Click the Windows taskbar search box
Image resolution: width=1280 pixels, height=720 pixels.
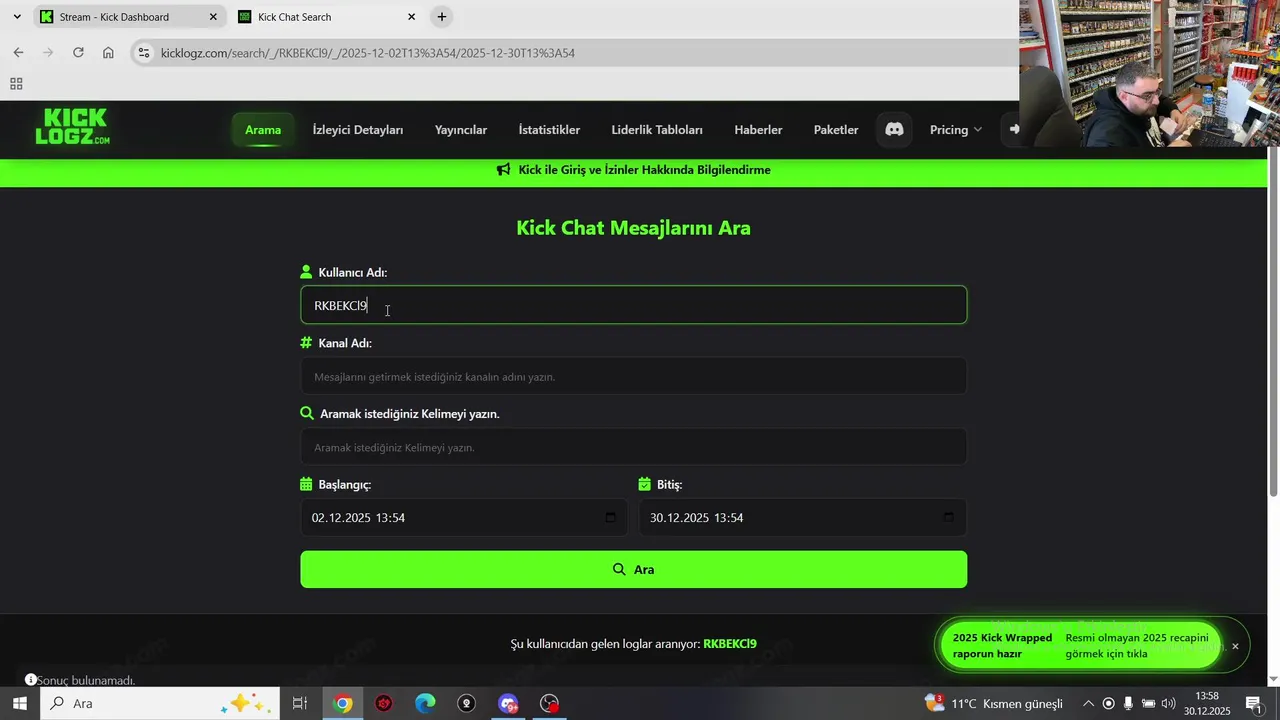coord(158,704)
